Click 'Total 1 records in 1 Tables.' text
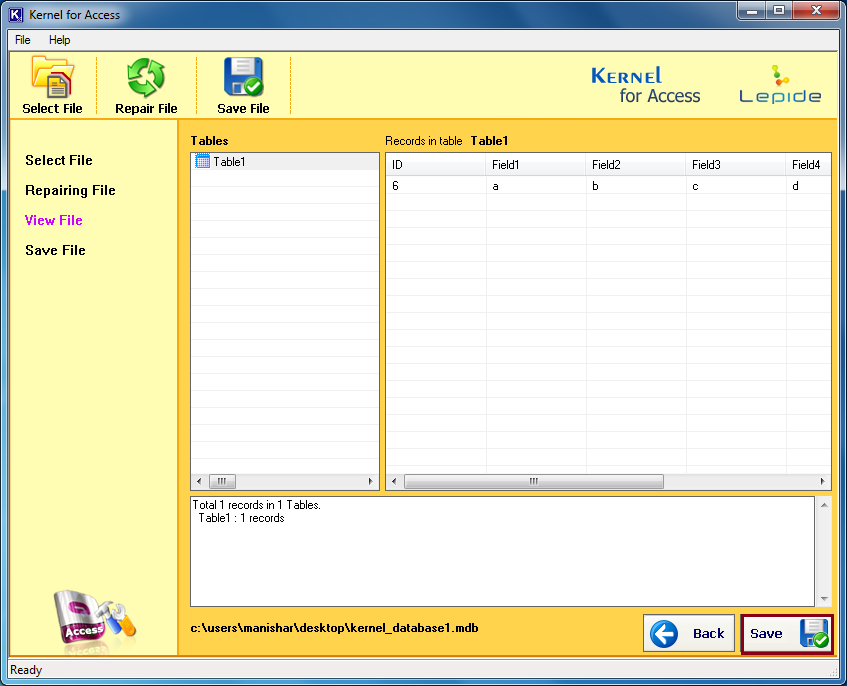This screenshot has height=686, width=847. 257,505
